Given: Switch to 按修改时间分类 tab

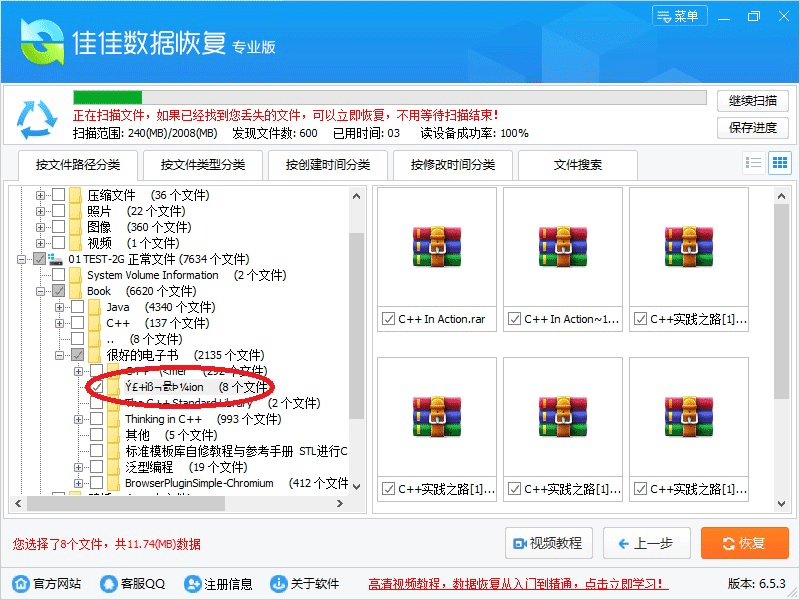Looking at the screenshot, I should point(453,165).
